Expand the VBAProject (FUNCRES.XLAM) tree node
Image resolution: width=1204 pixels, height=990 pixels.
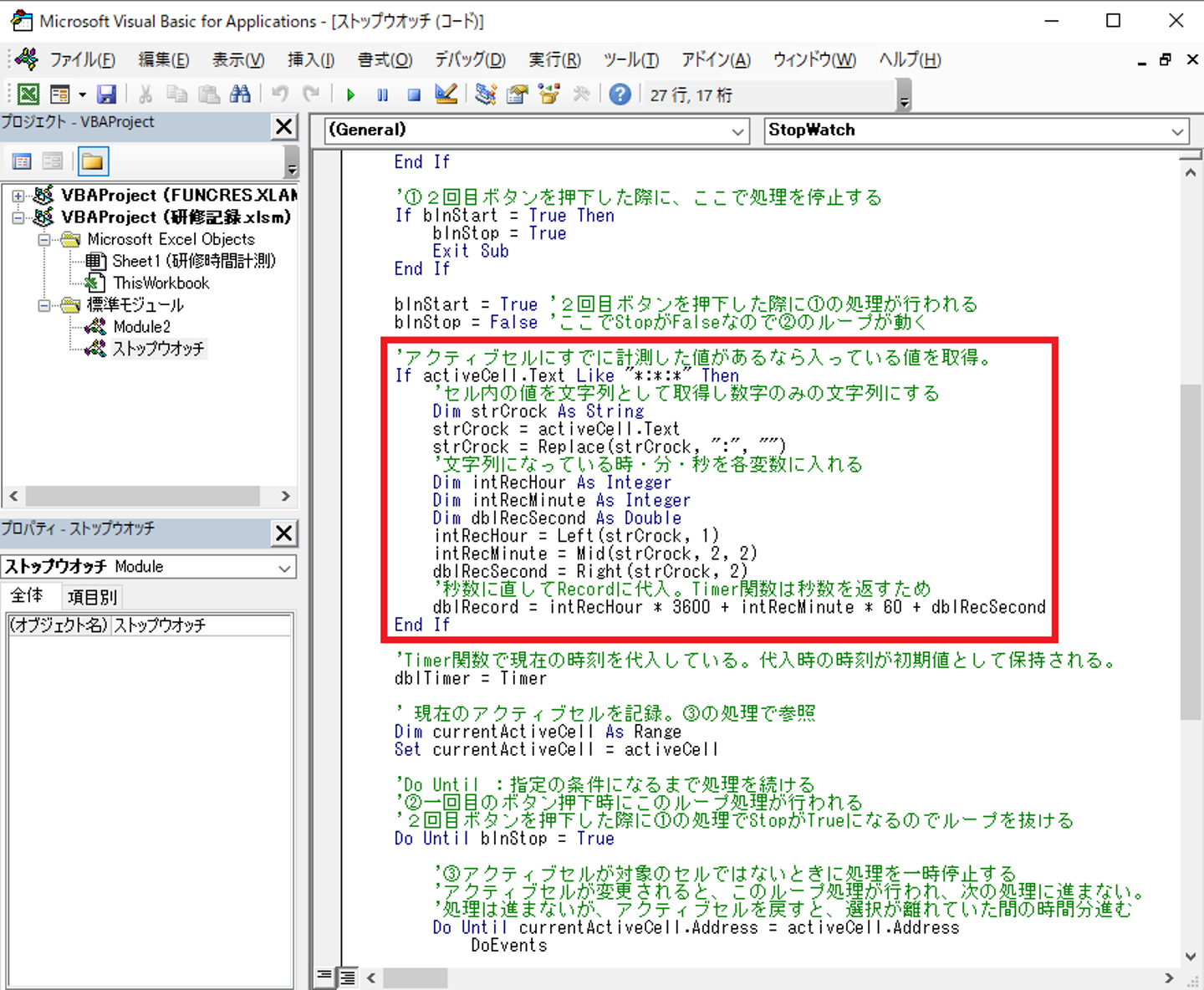pyautogui.click(x=18, y=196)
